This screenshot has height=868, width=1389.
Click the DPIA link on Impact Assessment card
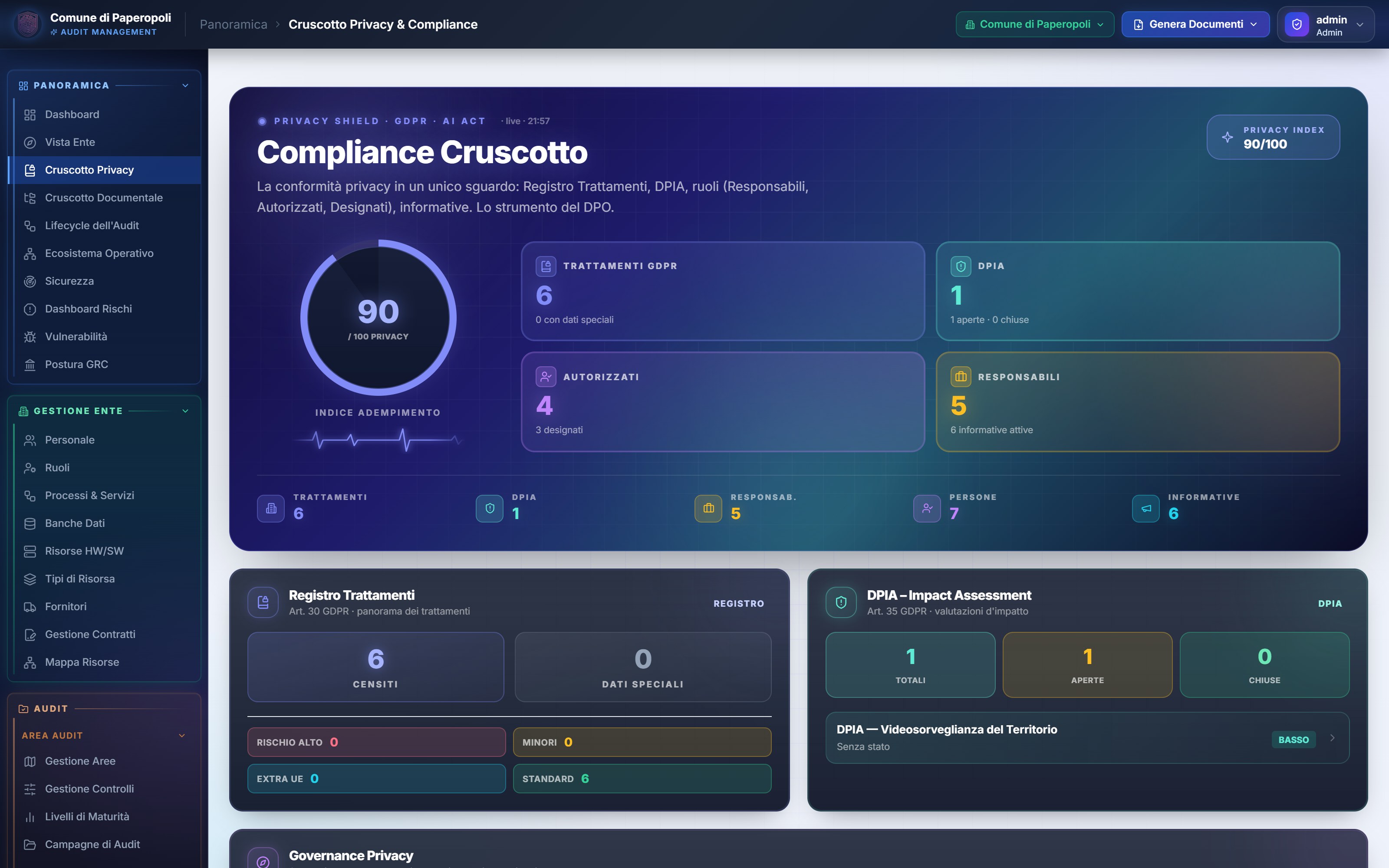1330,603
